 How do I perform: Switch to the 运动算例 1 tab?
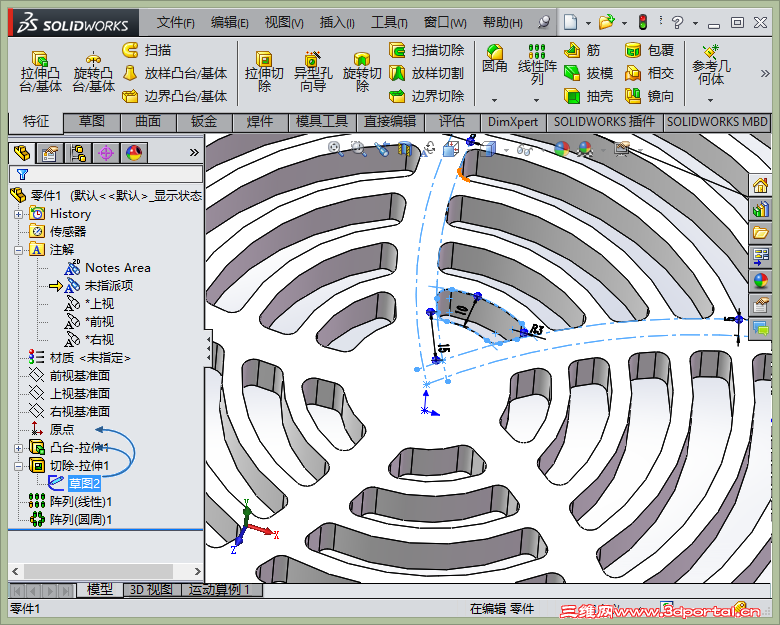pyautogui.click(x=219, y=590)
